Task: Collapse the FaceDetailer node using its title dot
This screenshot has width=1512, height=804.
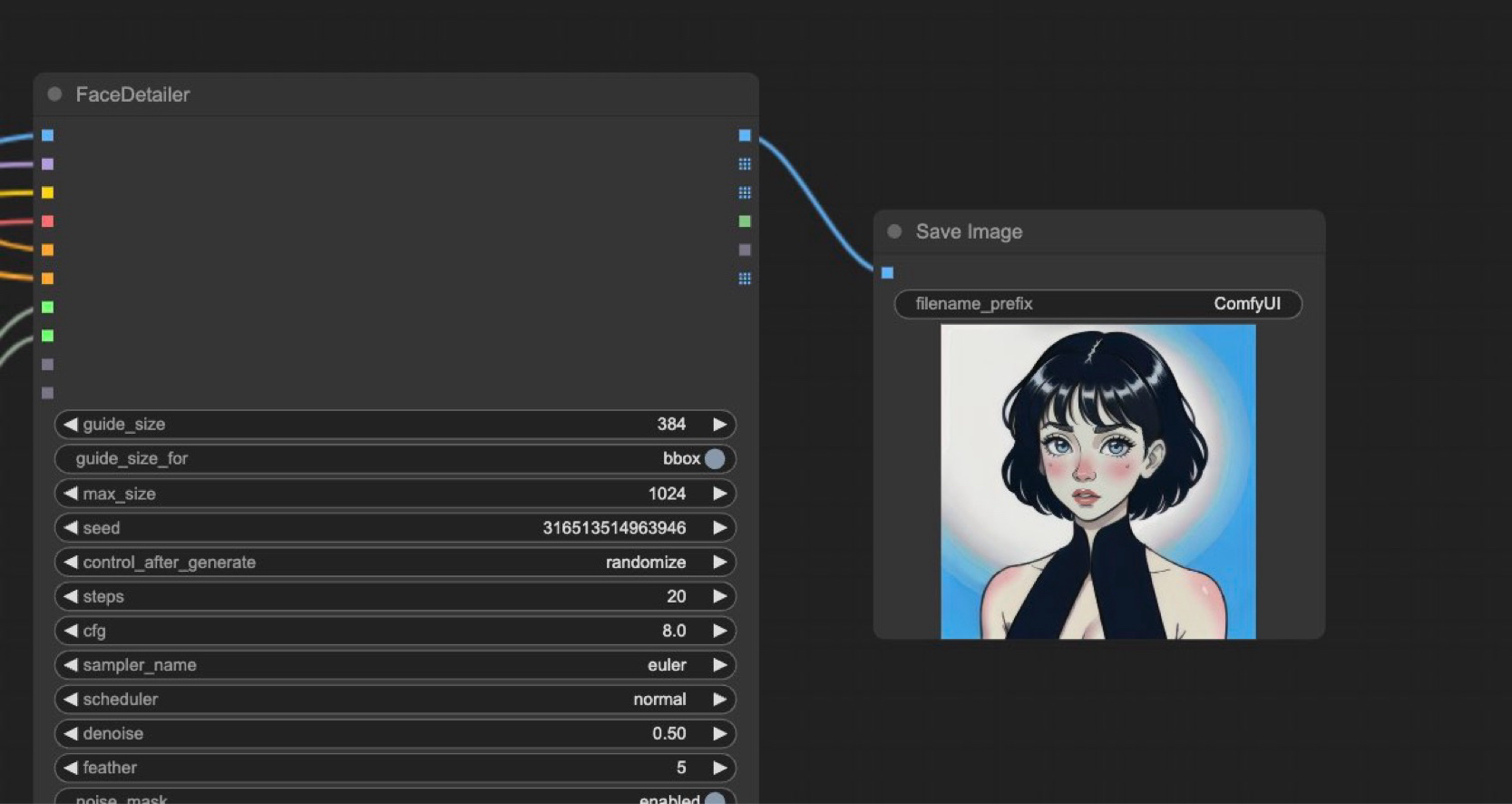Action: [54, 94]
